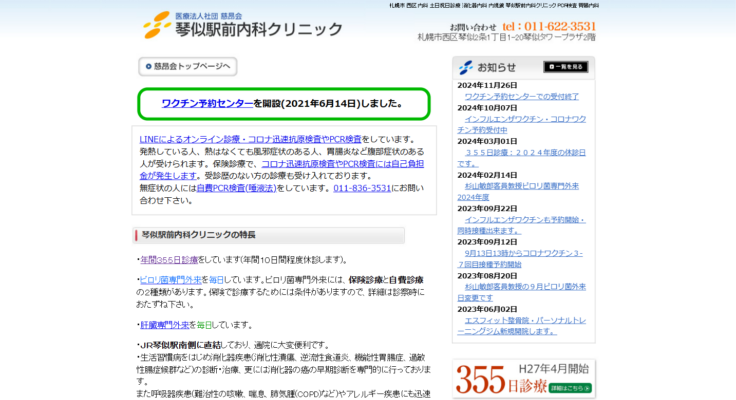Screen dimensions: 736x400
Task: Open 肝臓専門外来 link
Action: 165,325
